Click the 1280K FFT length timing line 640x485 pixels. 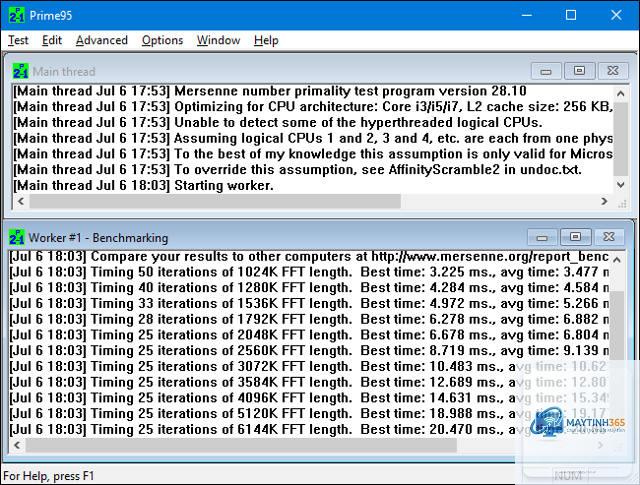[309, 288]
